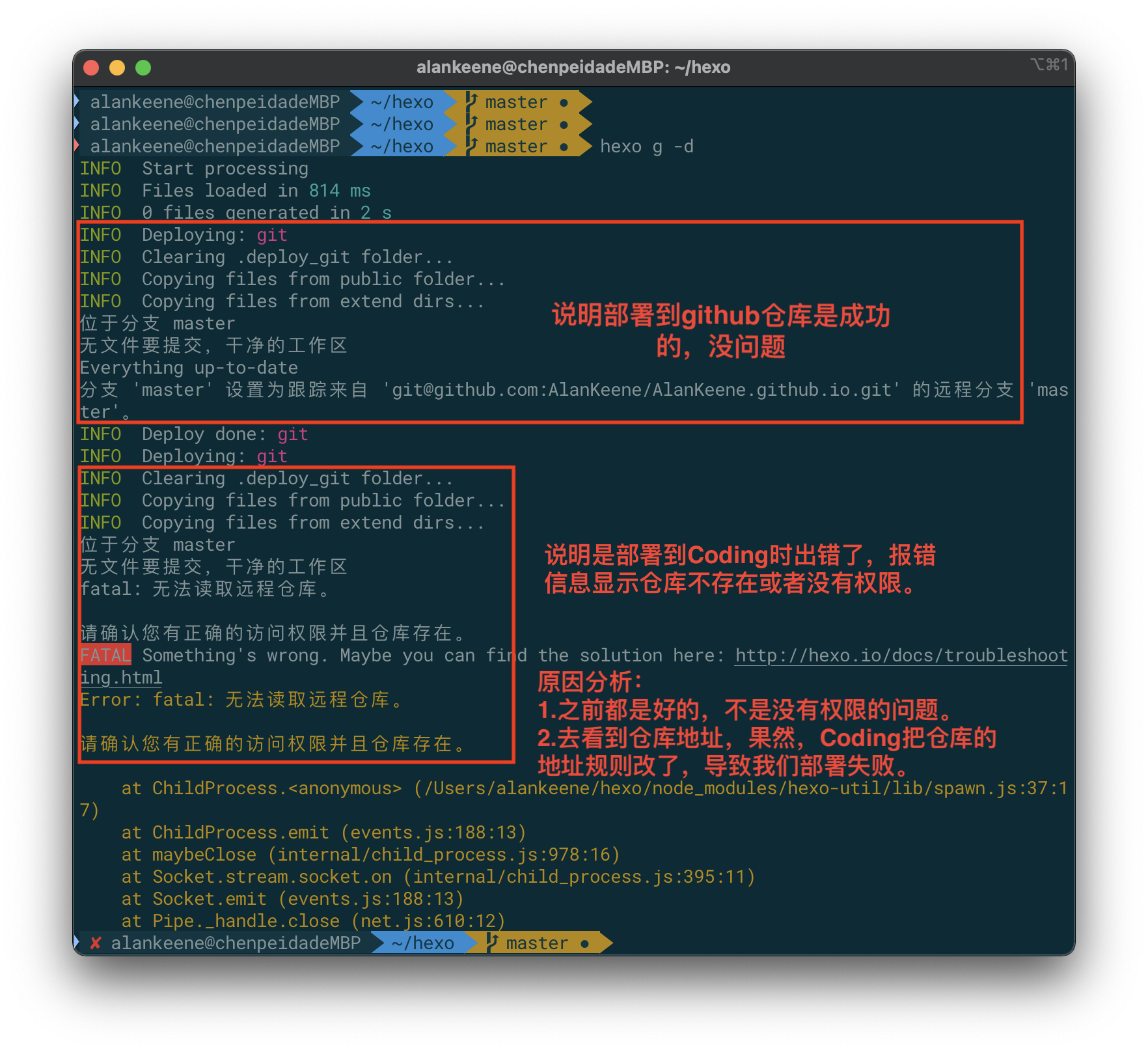1148x1052 pixels.
Task: Click the username segment in the last prompt
Action: [236, 943]
